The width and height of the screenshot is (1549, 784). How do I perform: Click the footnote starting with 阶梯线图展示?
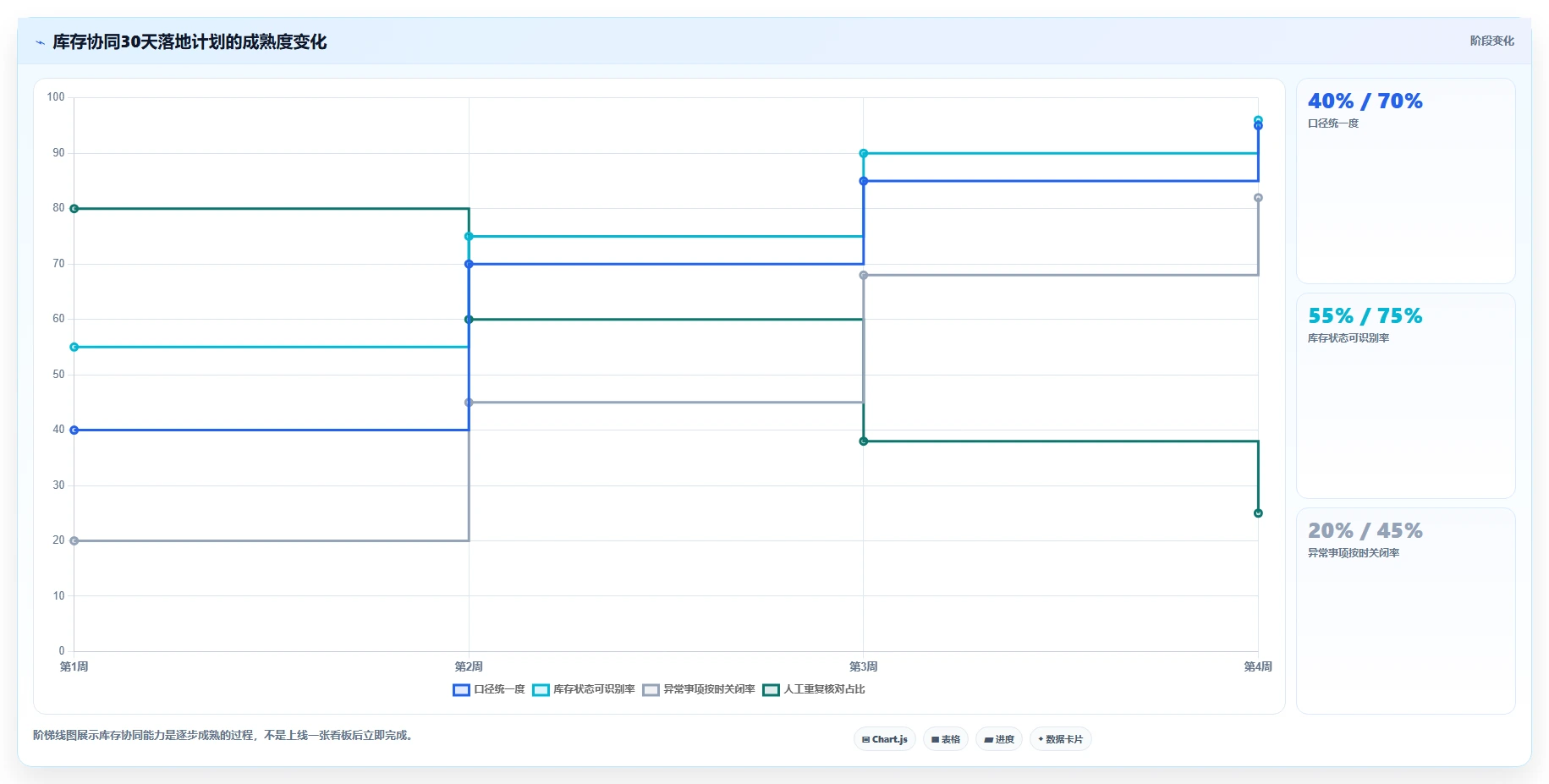[x=224, y=736]
